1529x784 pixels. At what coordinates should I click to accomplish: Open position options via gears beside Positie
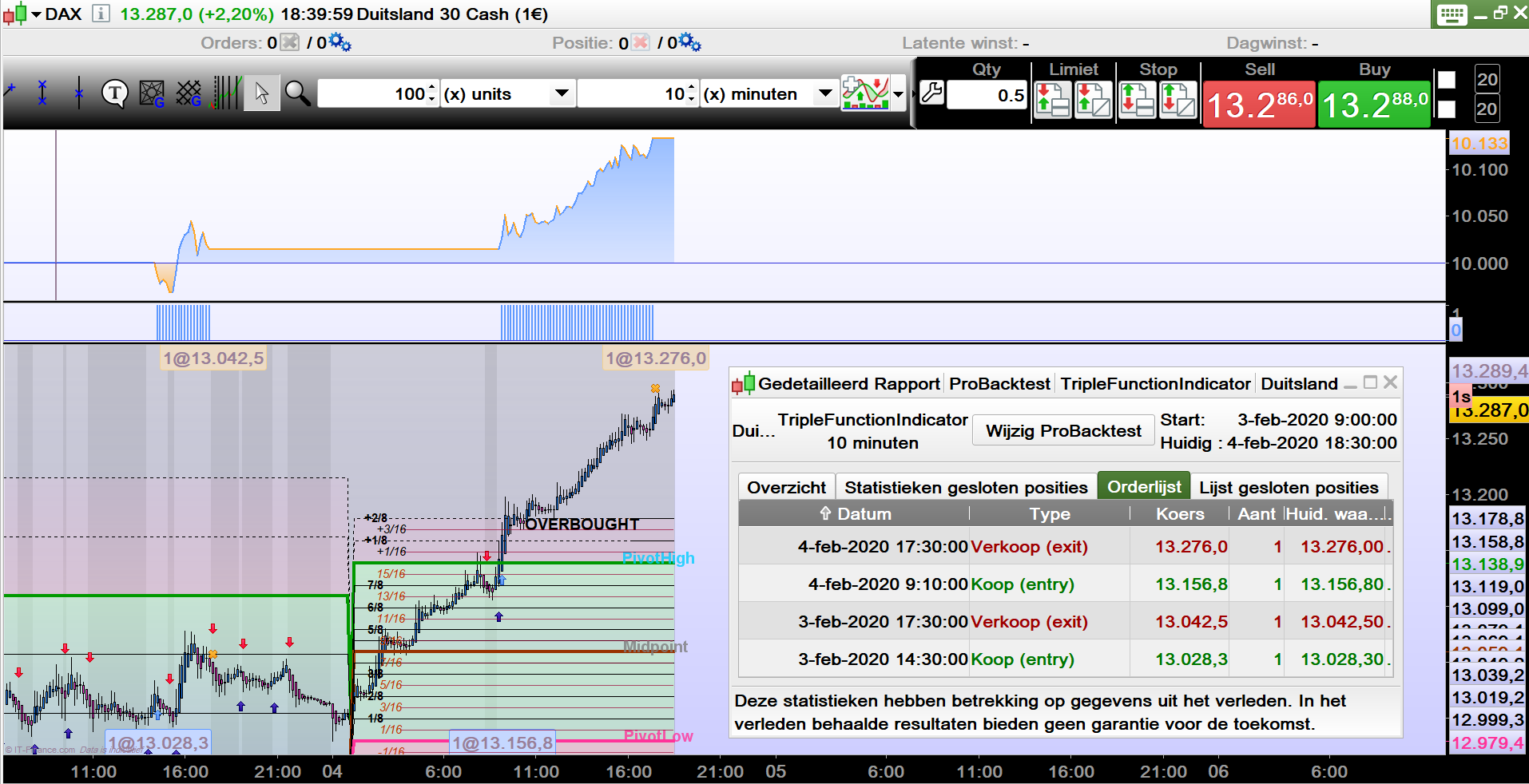coord(689,42)
